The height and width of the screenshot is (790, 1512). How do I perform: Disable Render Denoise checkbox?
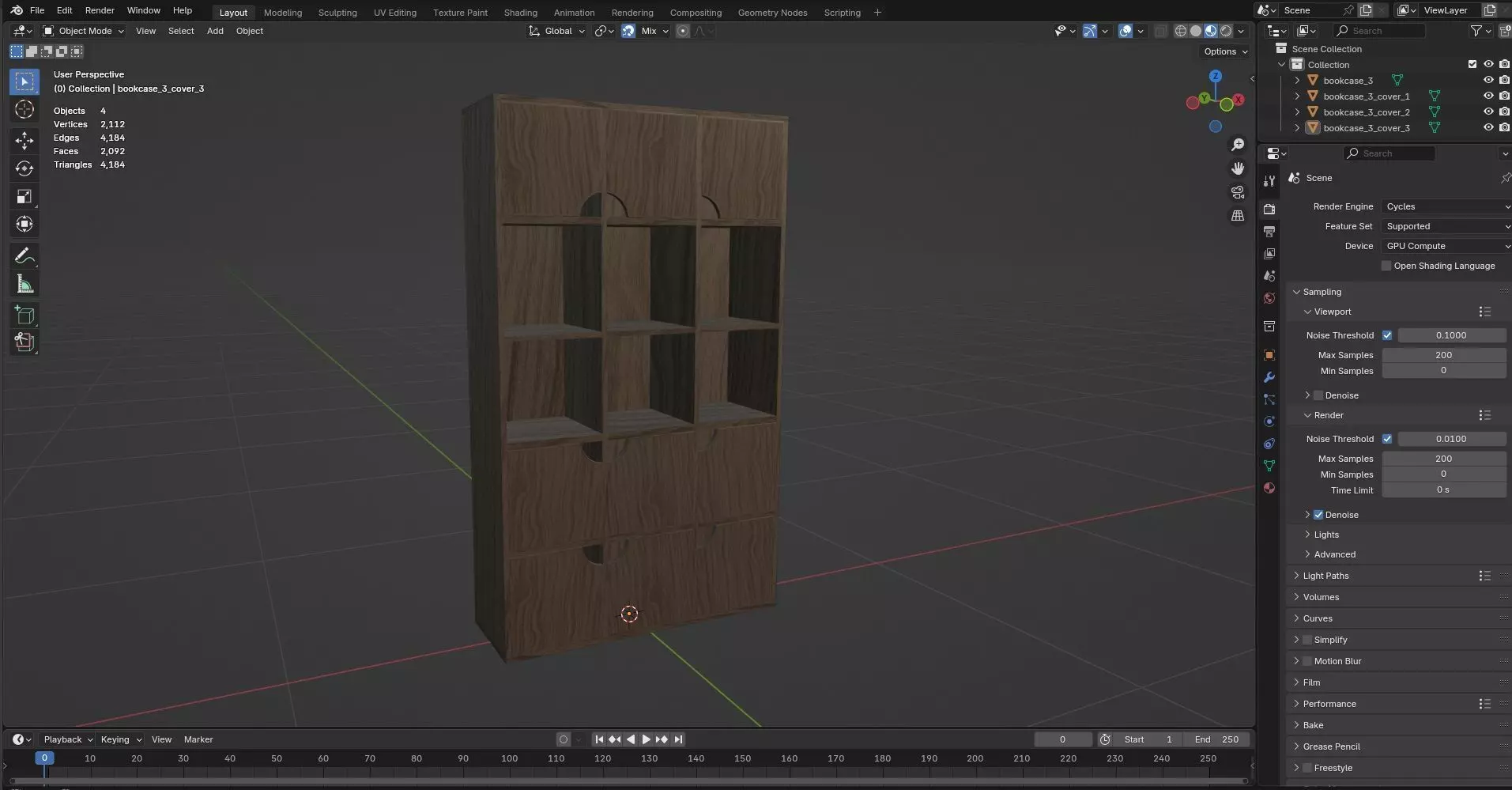point(1318,515)
